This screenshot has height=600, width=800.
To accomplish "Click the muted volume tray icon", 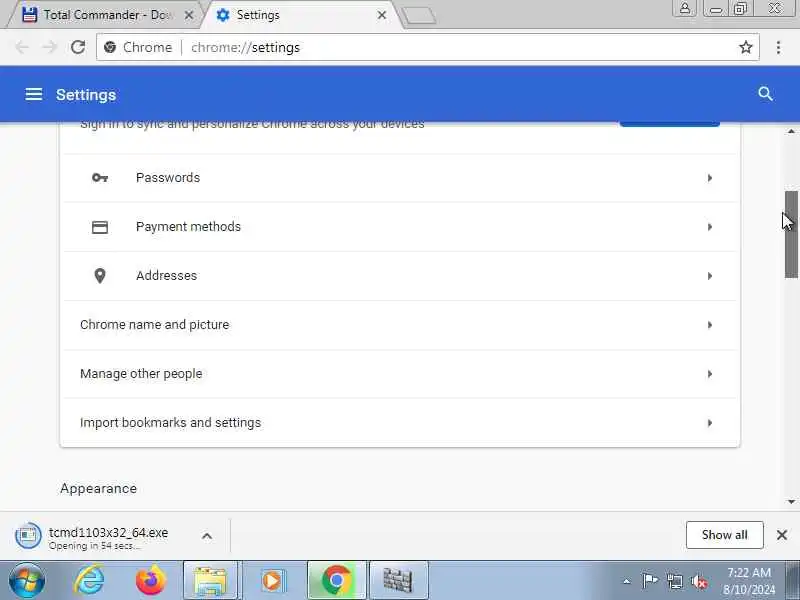I will point(698,581).
